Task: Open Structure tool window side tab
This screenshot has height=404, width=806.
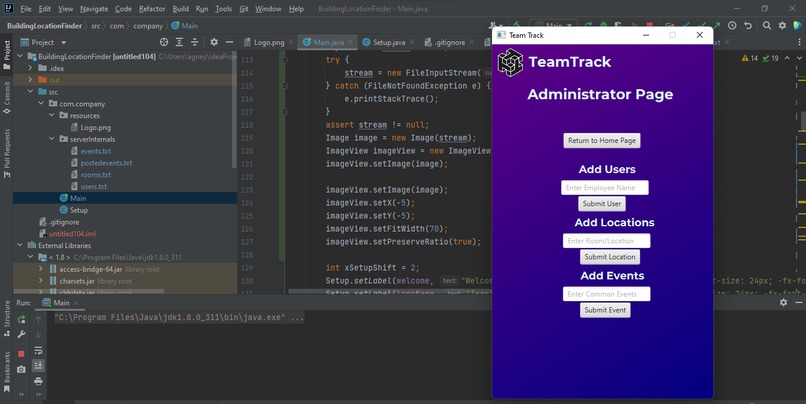Action: (x=7, y=318)
